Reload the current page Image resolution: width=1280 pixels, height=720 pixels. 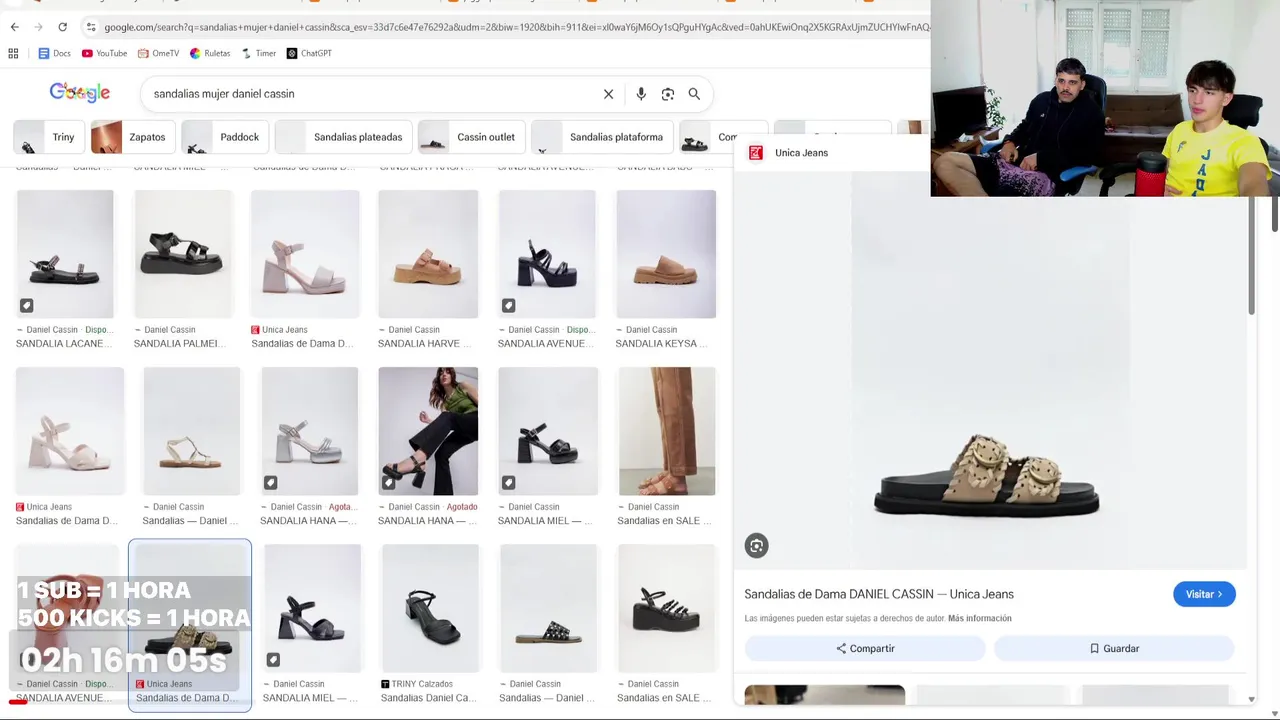click(x=62, y=27)
